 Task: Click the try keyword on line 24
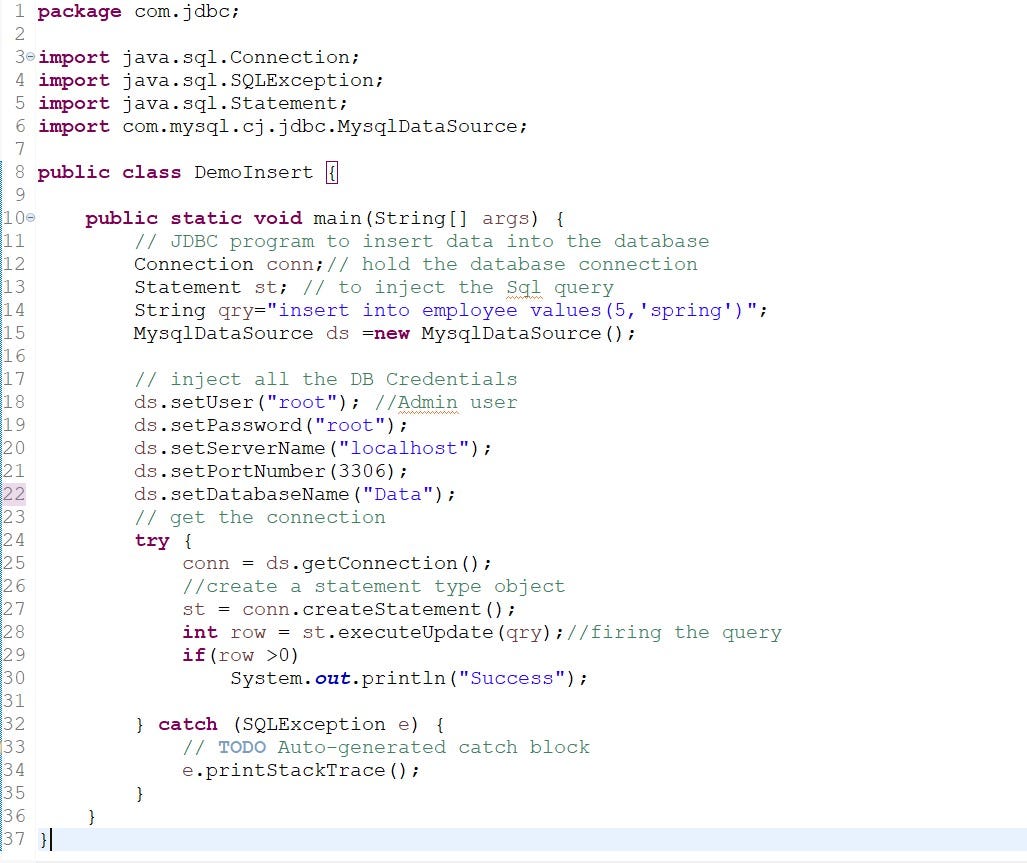click(x=151, y=540)
